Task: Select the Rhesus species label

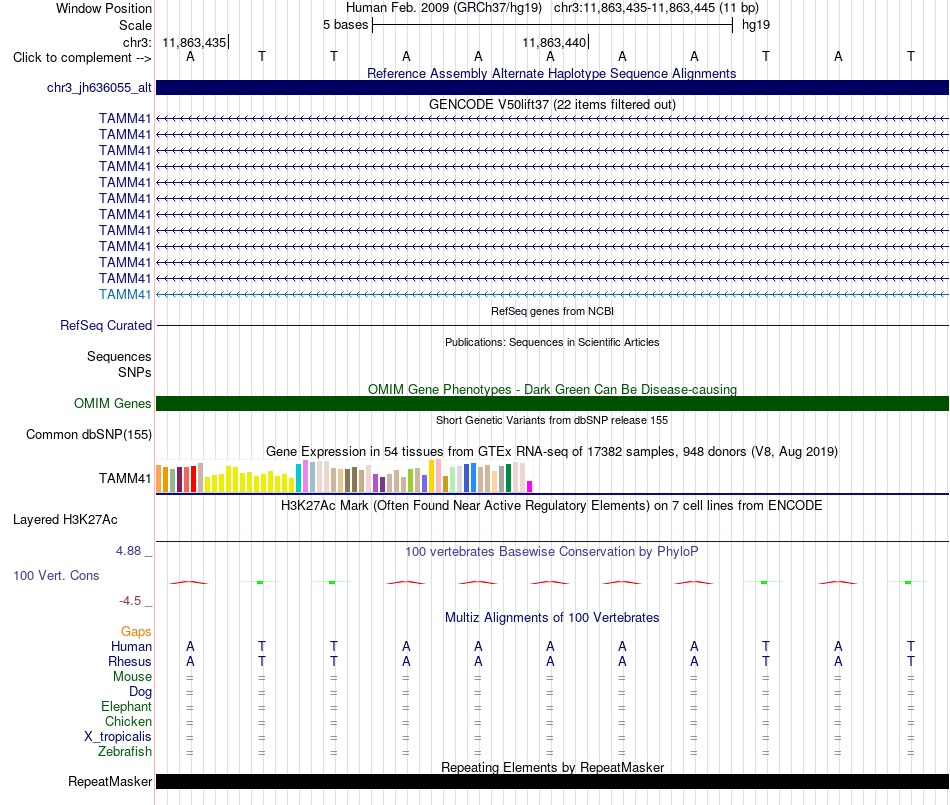Action: (130, 661)
